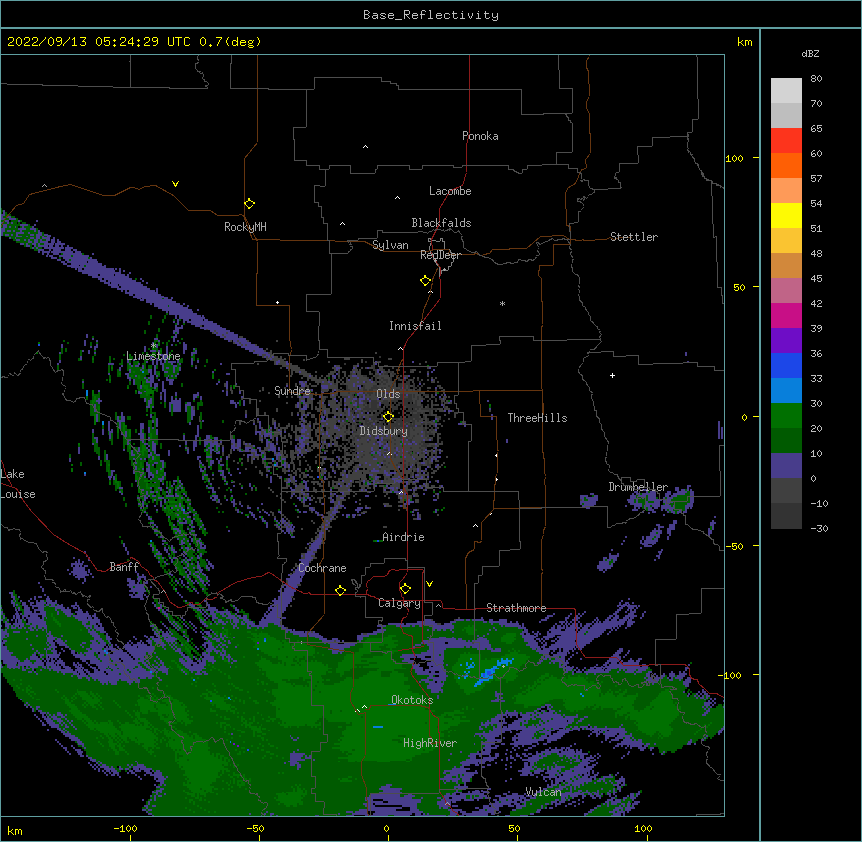
Task: Click the Didsbury label
Action: 384,431
